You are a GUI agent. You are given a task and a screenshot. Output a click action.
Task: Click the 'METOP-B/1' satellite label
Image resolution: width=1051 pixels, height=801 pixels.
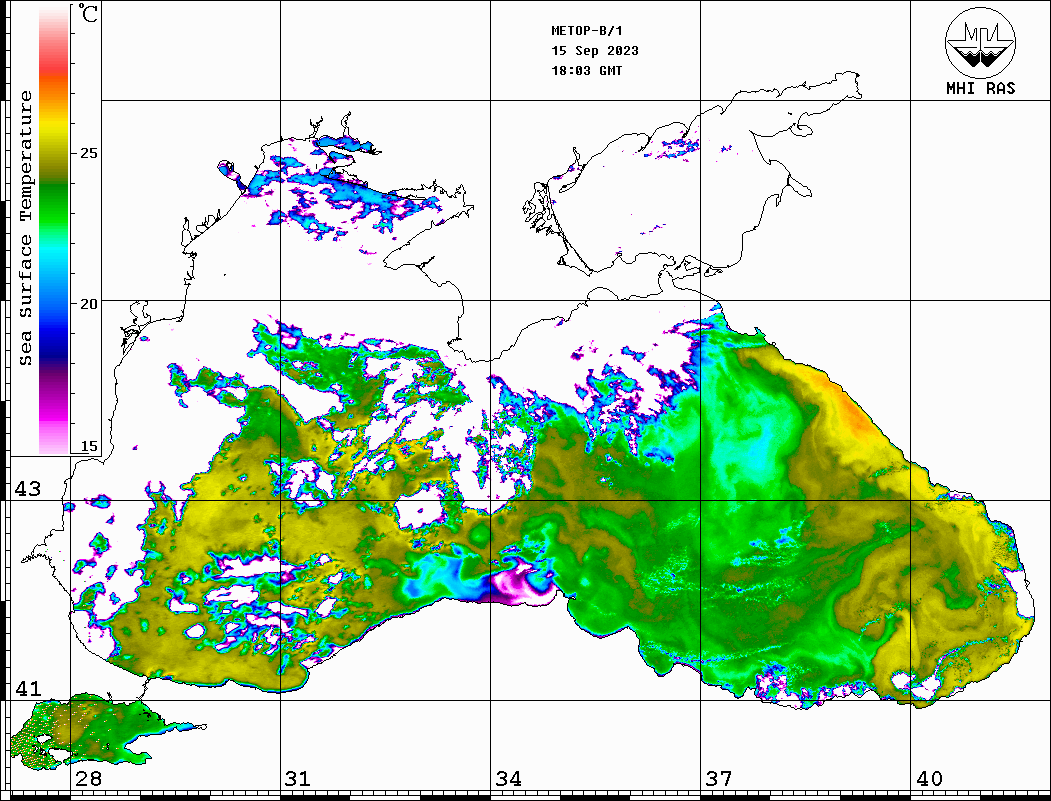(x=586, y=31)
